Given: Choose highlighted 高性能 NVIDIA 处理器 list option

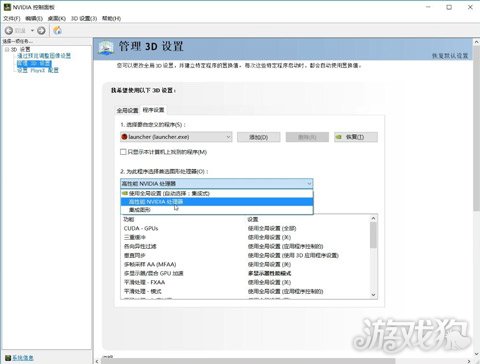Looking at the screenshot, I should pos(217,202).
